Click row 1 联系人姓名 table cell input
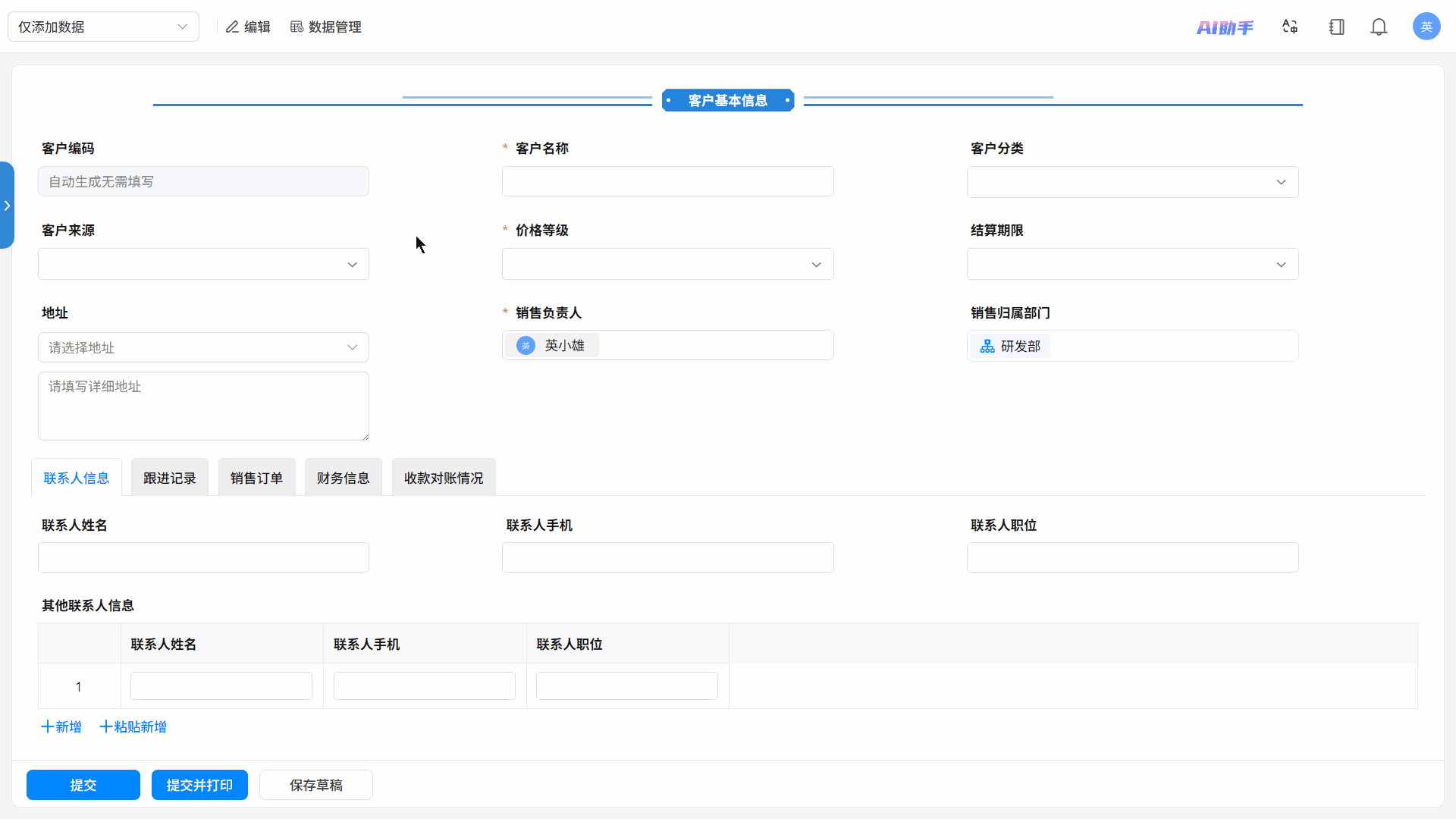Viewport: 1456px width, 819px height. [x=221, y=686]
